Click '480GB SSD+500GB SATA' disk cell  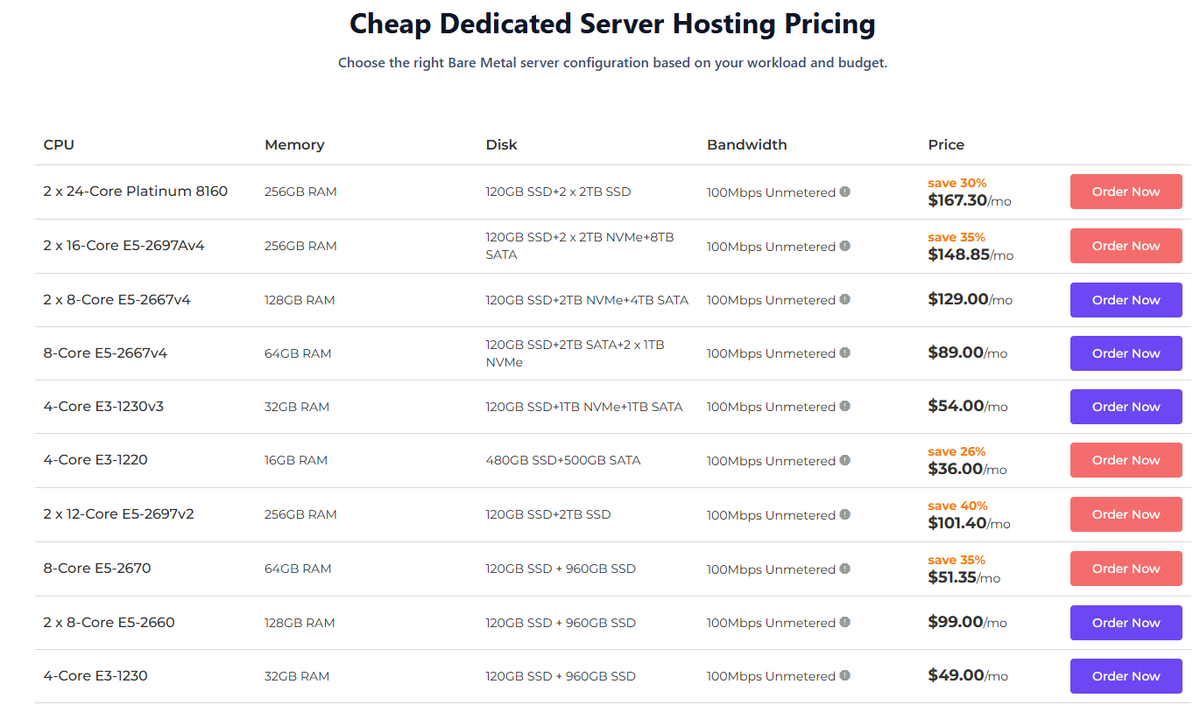point(563,460)
